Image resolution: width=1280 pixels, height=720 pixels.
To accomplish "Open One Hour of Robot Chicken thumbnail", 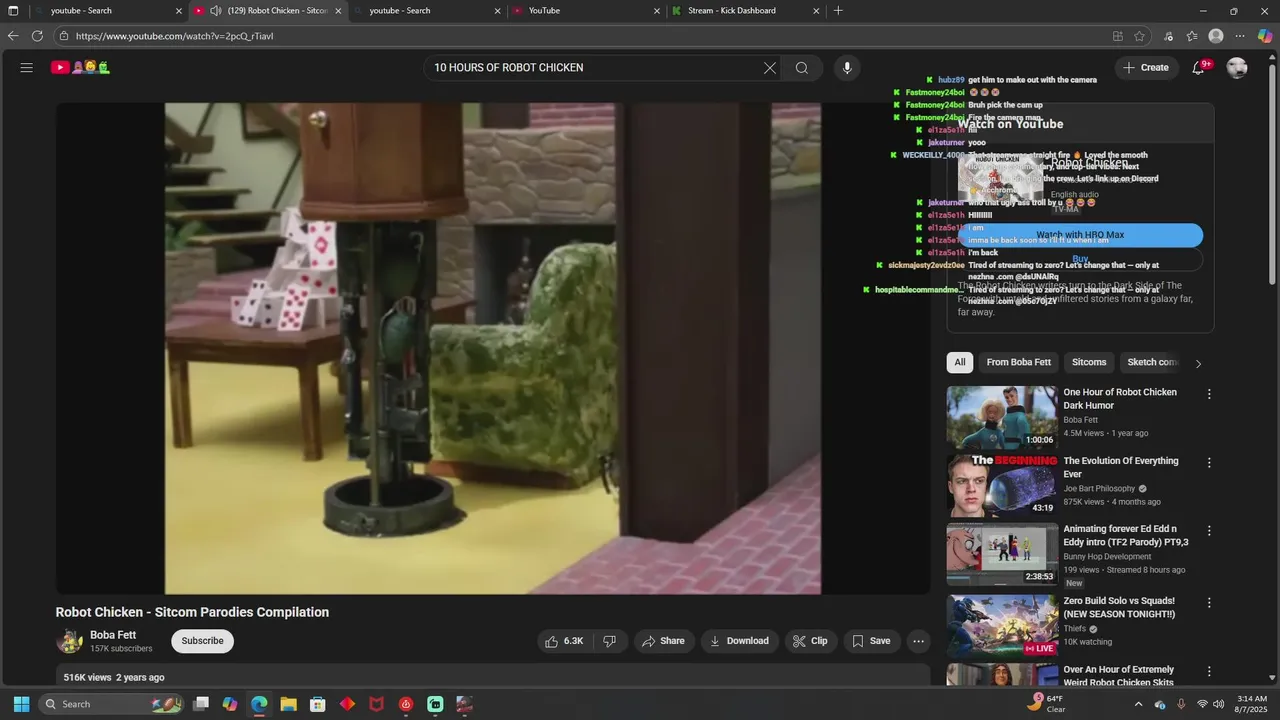I will pyautogui.click(x=1002, y=418).
